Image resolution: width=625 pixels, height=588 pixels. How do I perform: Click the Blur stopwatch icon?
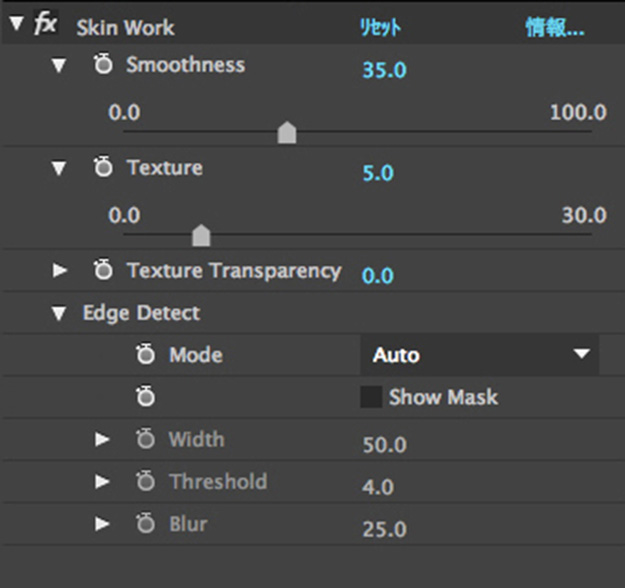click(x=146, y=525)
